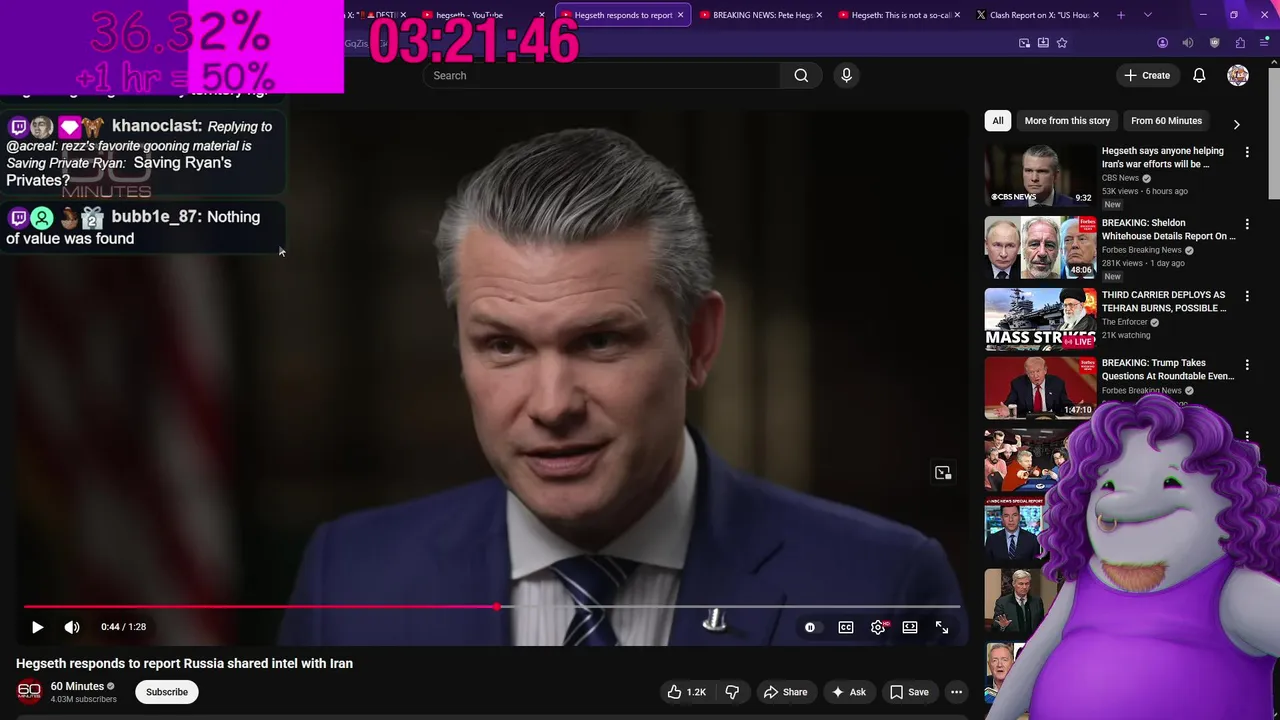Click bubb1e_87 username in chat overlay
Screen dimensions: 1280x720
point(155,216)
